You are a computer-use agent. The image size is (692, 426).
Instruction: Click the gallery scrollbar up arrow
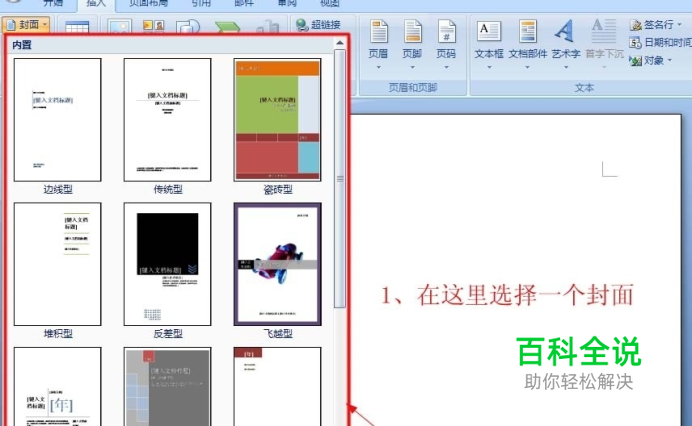[x=339, y=43]
